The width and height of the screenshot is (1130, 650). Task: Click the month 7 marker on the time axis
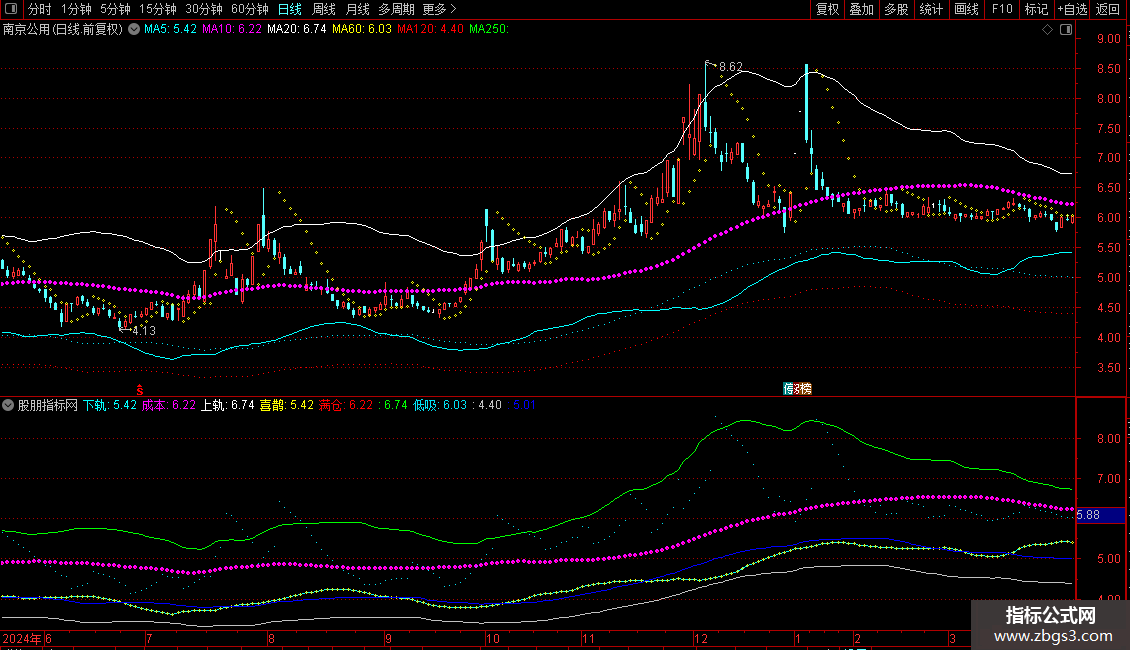tap(149, 638)
